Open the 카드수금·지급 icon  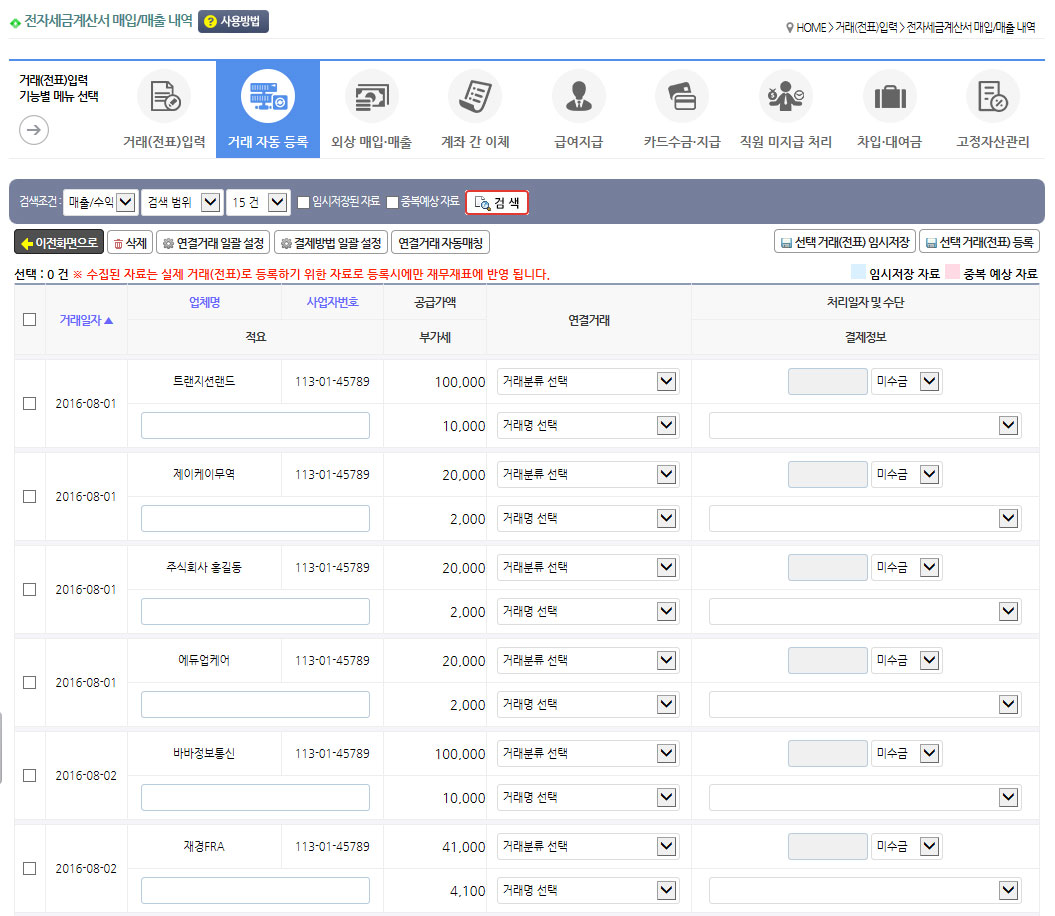click(x=682, y=97)
